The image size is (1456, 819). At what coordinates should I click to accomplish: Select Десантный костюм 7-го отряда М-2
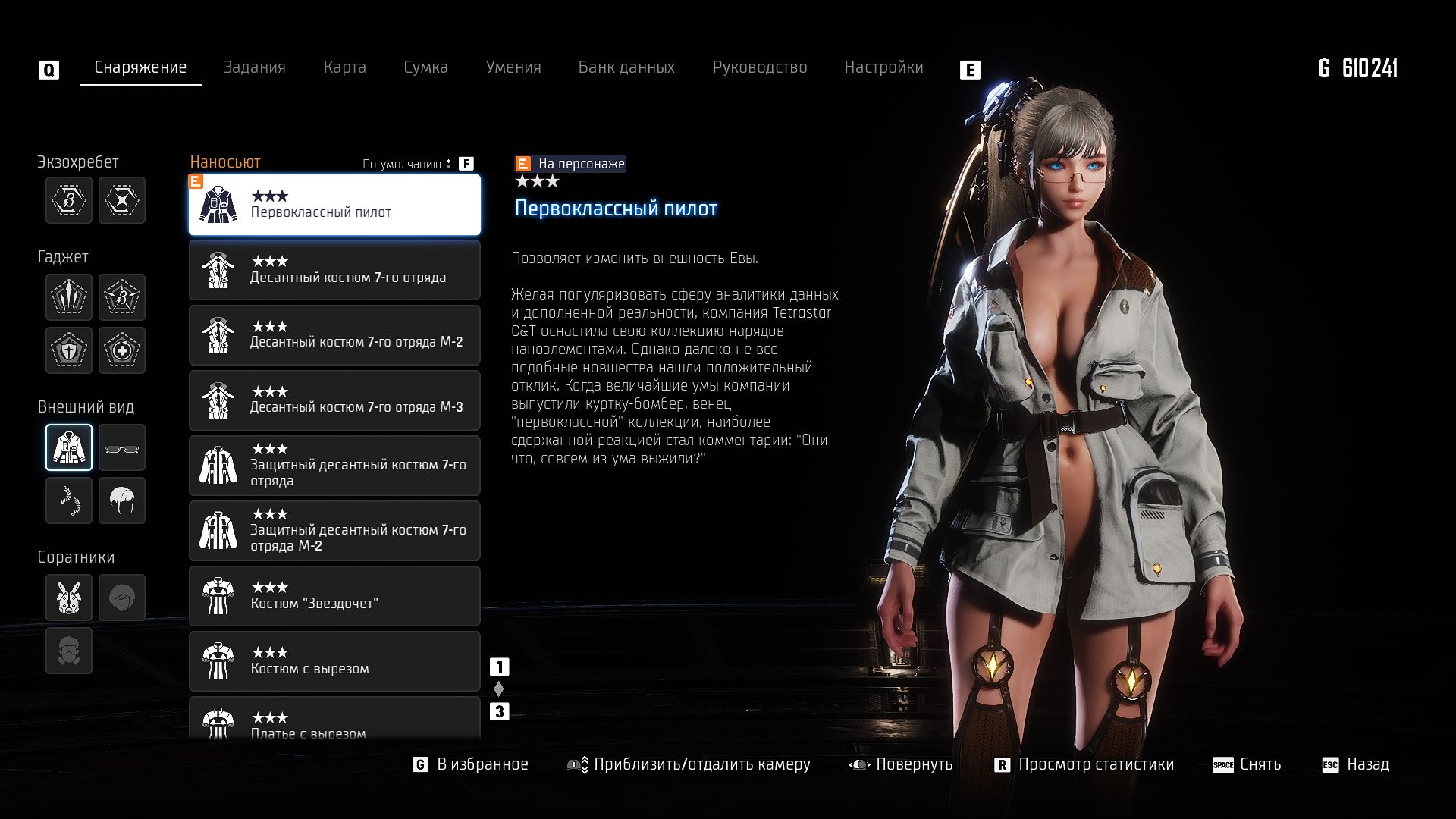point(334,335)
